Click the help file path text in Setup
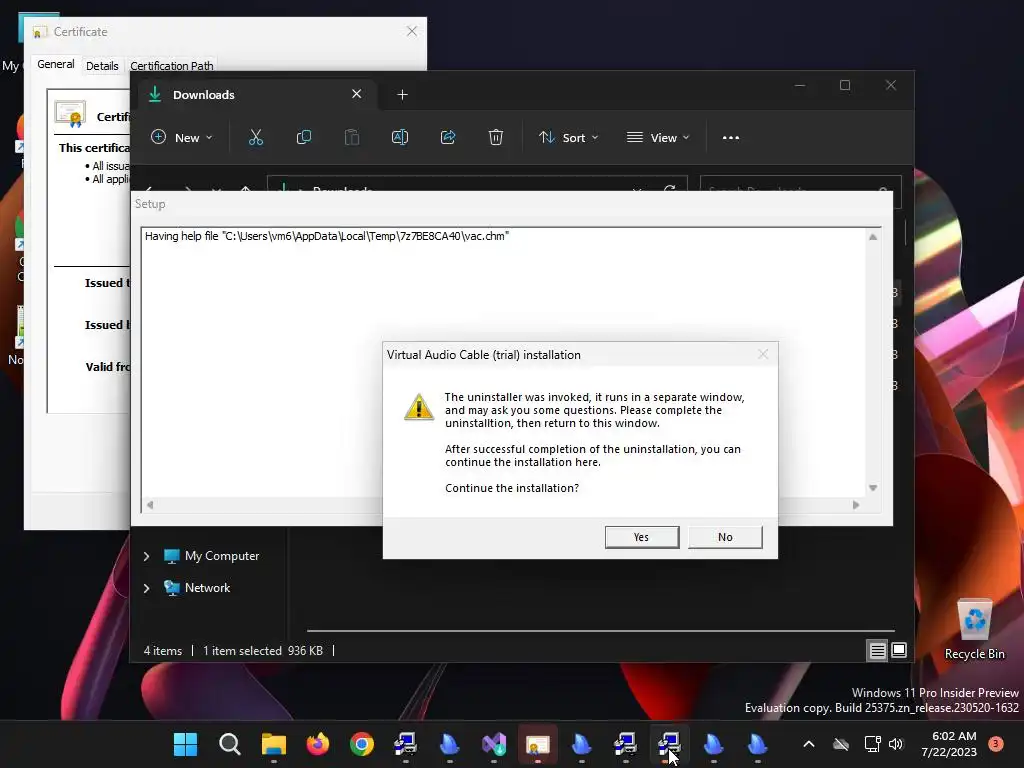1024x768 pixels. pyautogui.click(x=327, y=236)
